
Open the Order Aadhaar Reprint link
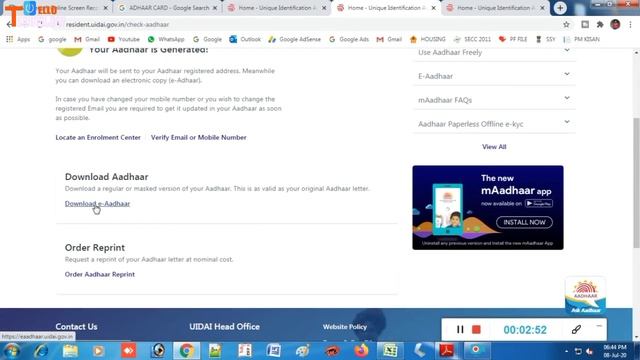click(100, 274)
